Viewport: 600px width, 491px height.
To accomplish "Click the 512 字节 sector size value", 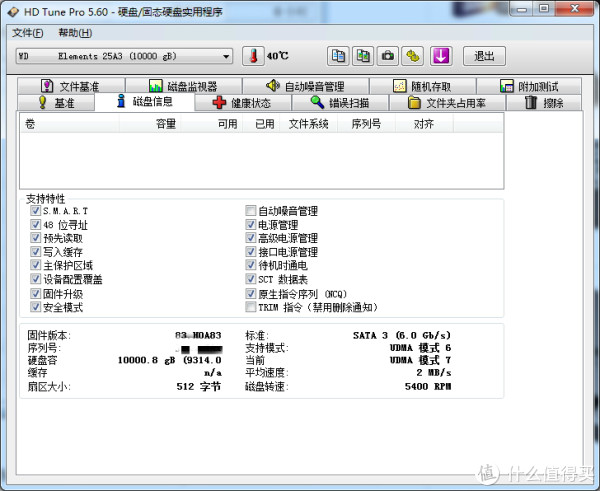I will (x=199, y=386).
